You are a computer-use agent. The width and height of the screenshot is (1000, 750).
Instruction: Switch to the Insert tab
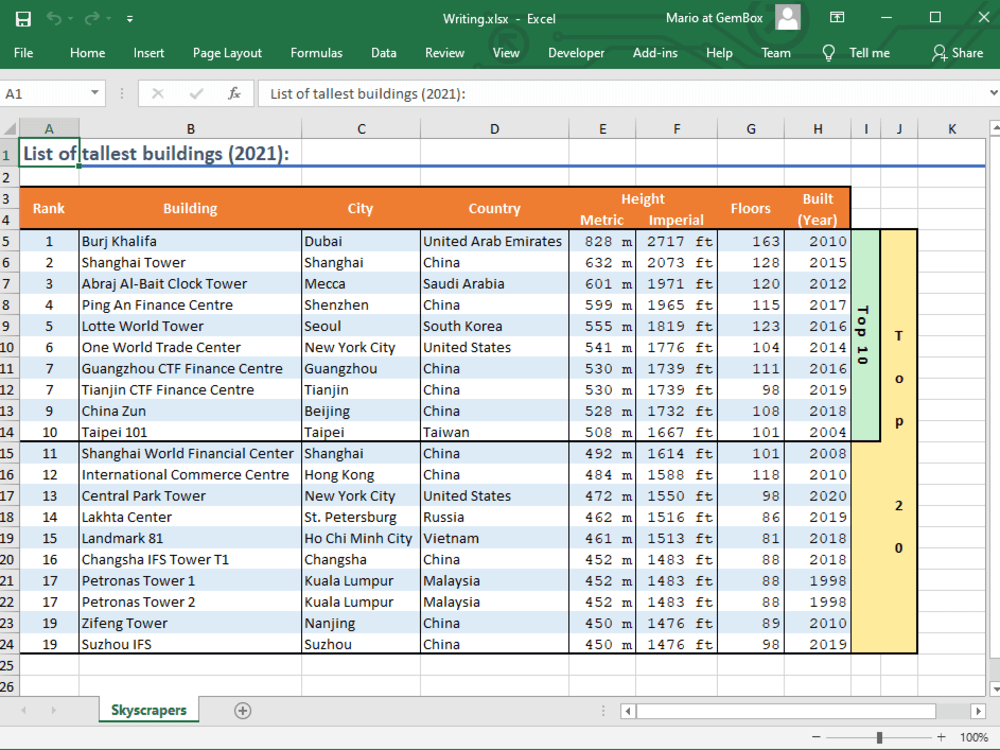coord(149,53)
